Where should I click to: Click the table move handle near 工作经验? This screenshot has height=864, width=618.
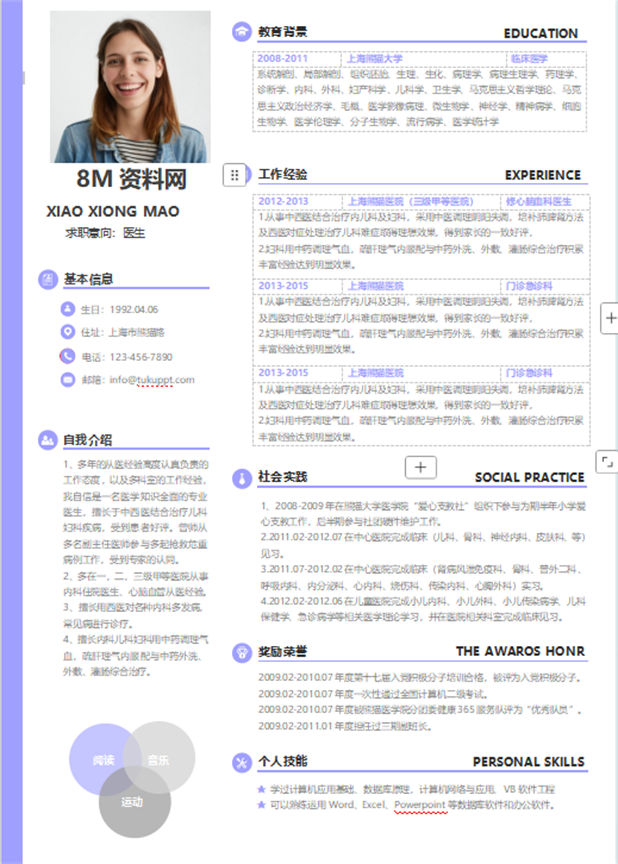click(x=234, y=175)
